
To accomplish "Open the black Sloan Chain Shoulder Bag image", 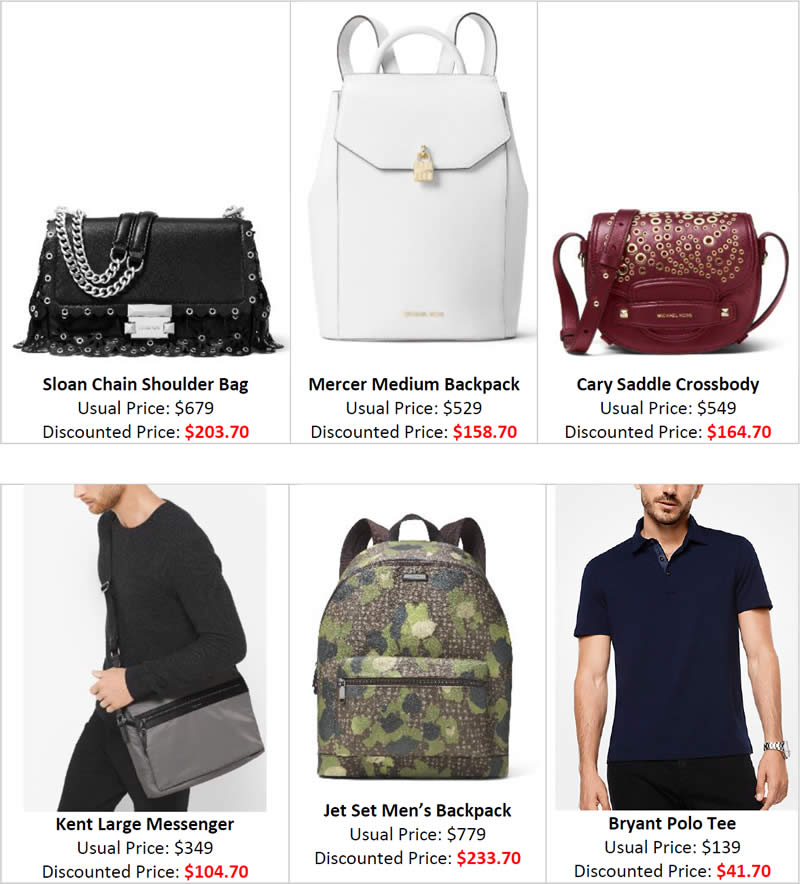I will 147,282.
